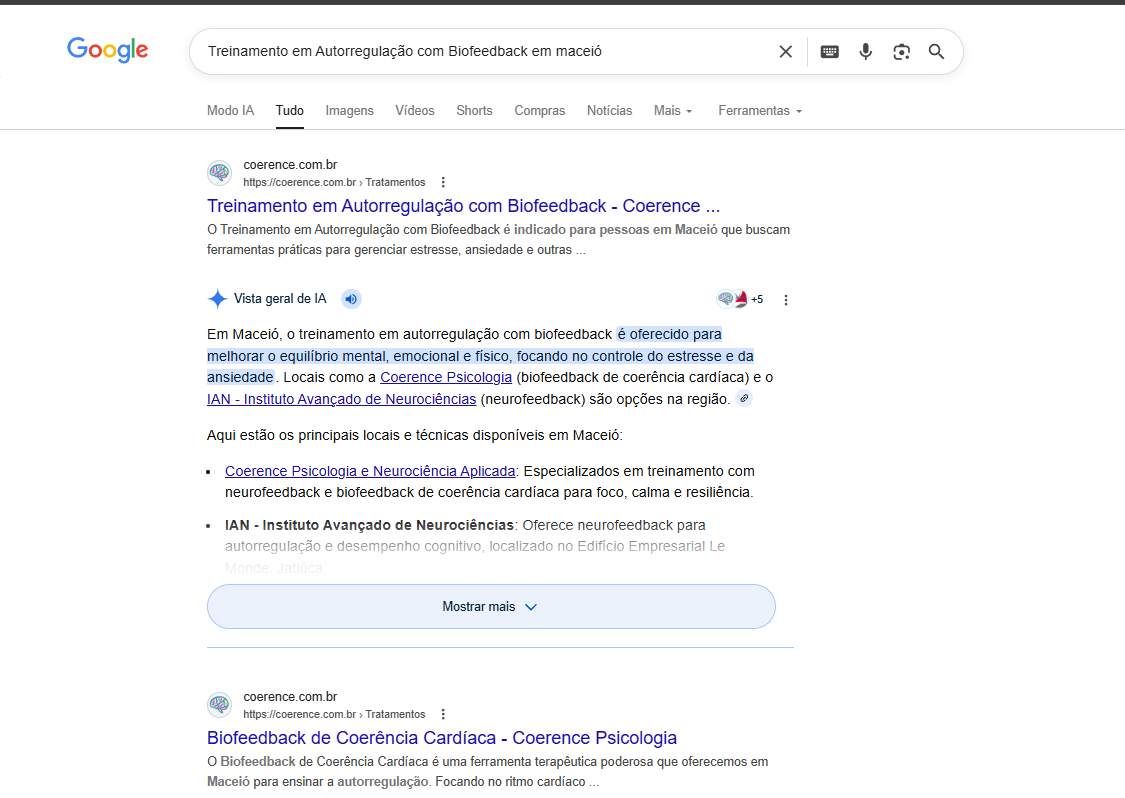Listen to AI overview via speaker icon
The width and height of the screenshot is (1125, 798).
pyautogui.click(x=351, y=299)
